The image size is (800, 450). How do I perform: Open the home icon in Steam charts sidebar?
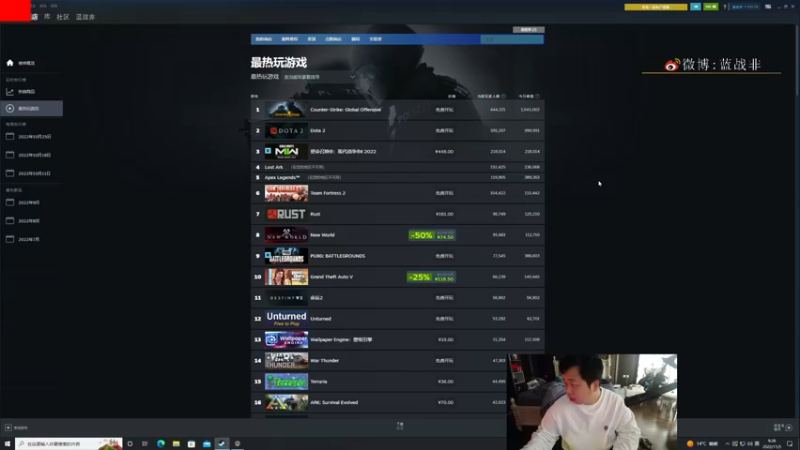[x=10, y=63]
